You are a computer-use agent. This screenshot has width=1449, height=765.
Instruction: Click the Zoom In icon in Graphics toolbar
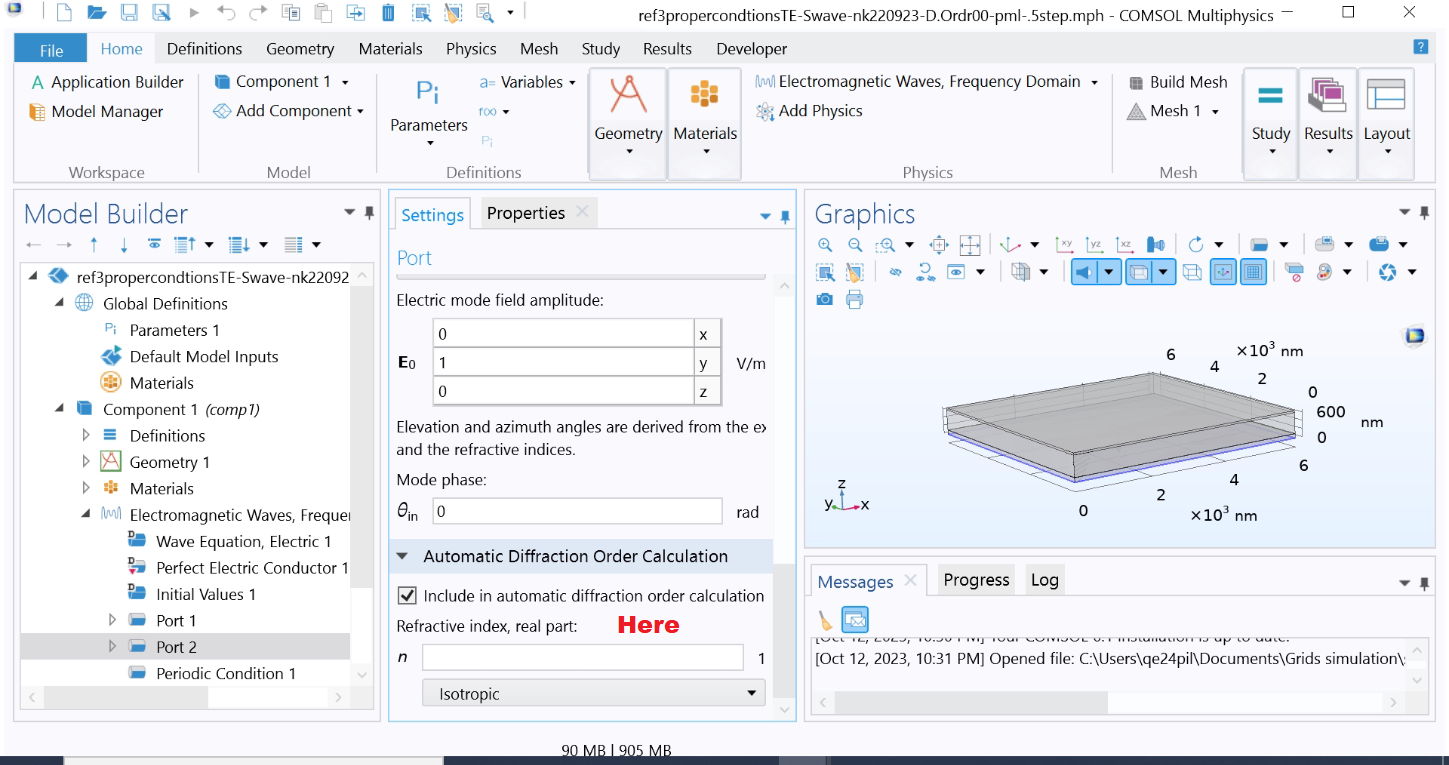[x=825, y=245]
